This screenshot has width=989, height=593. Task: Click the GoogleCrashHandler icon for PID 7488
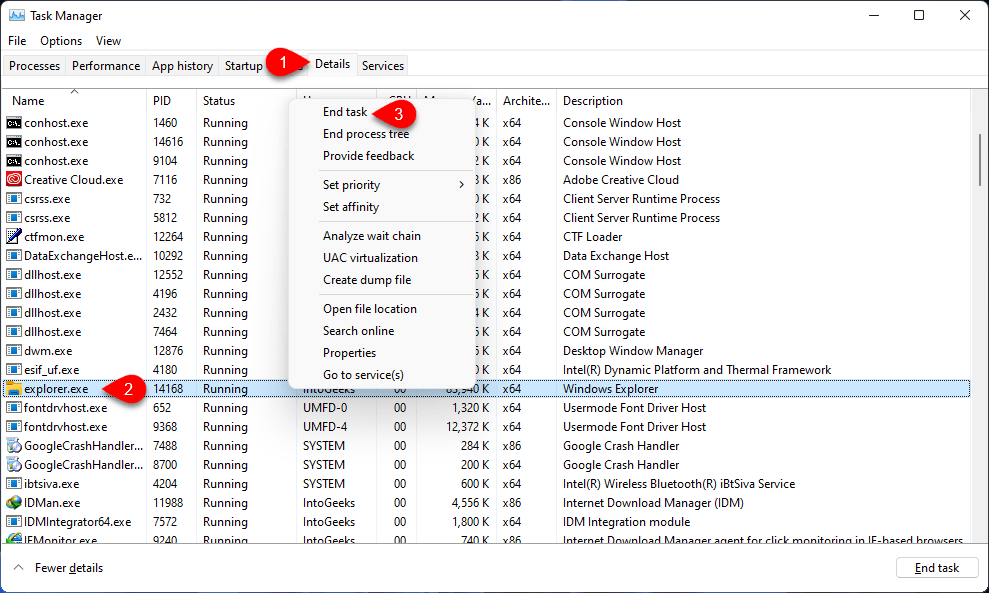click(13, 445)
